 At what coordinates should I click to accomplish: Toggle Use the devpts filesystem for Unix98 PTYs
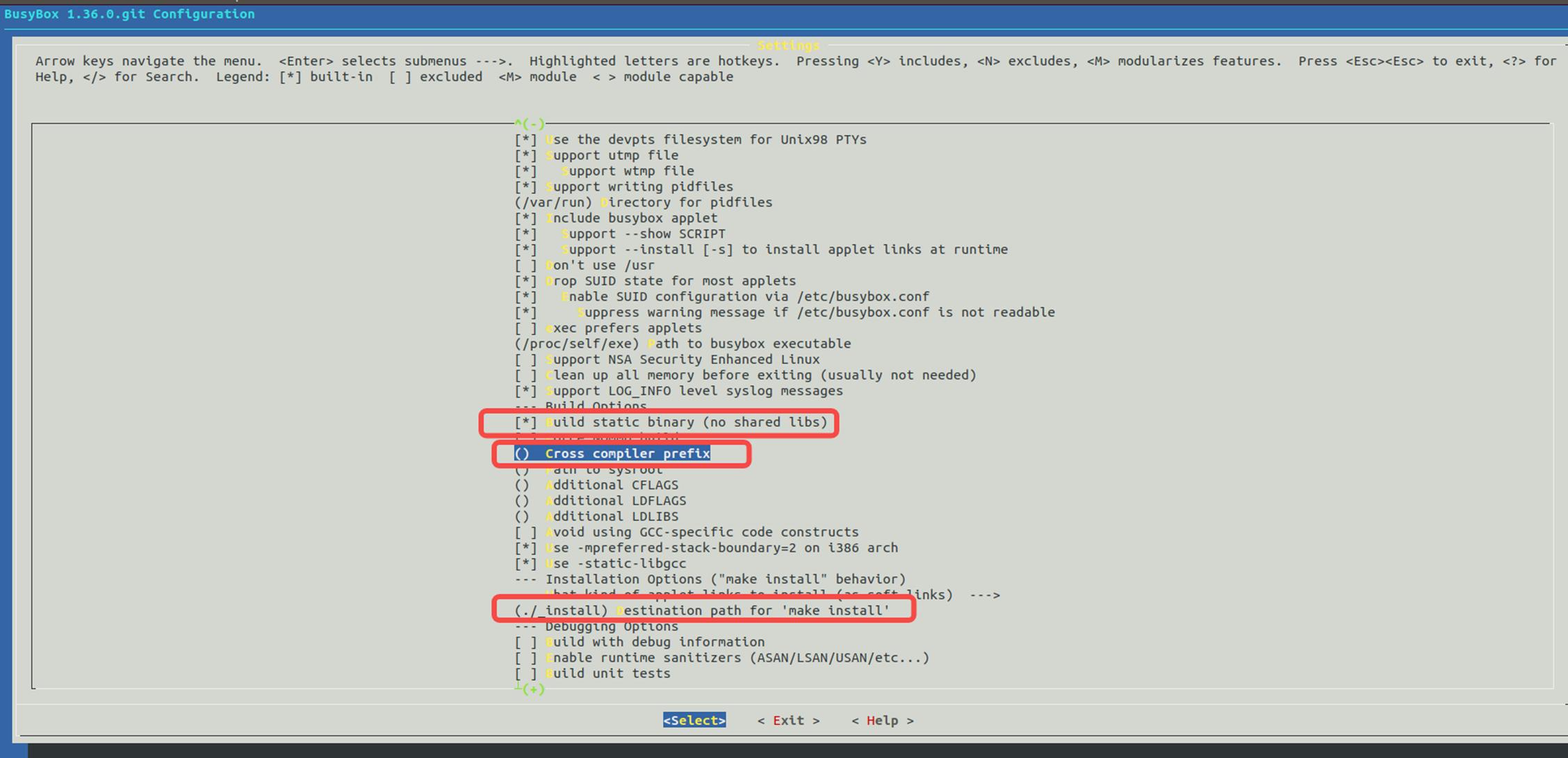tap(690, 139)
